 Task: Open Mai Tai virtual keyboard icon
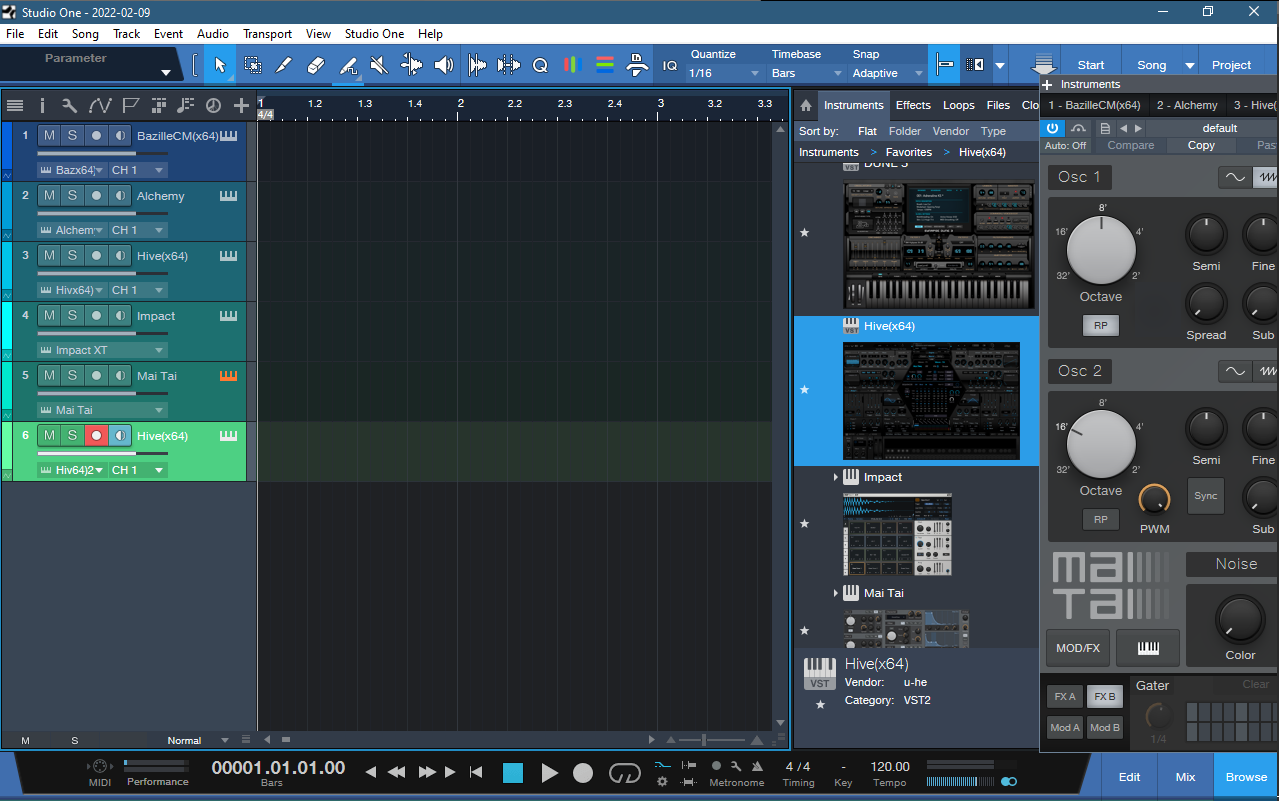[x=1148, y=648]
